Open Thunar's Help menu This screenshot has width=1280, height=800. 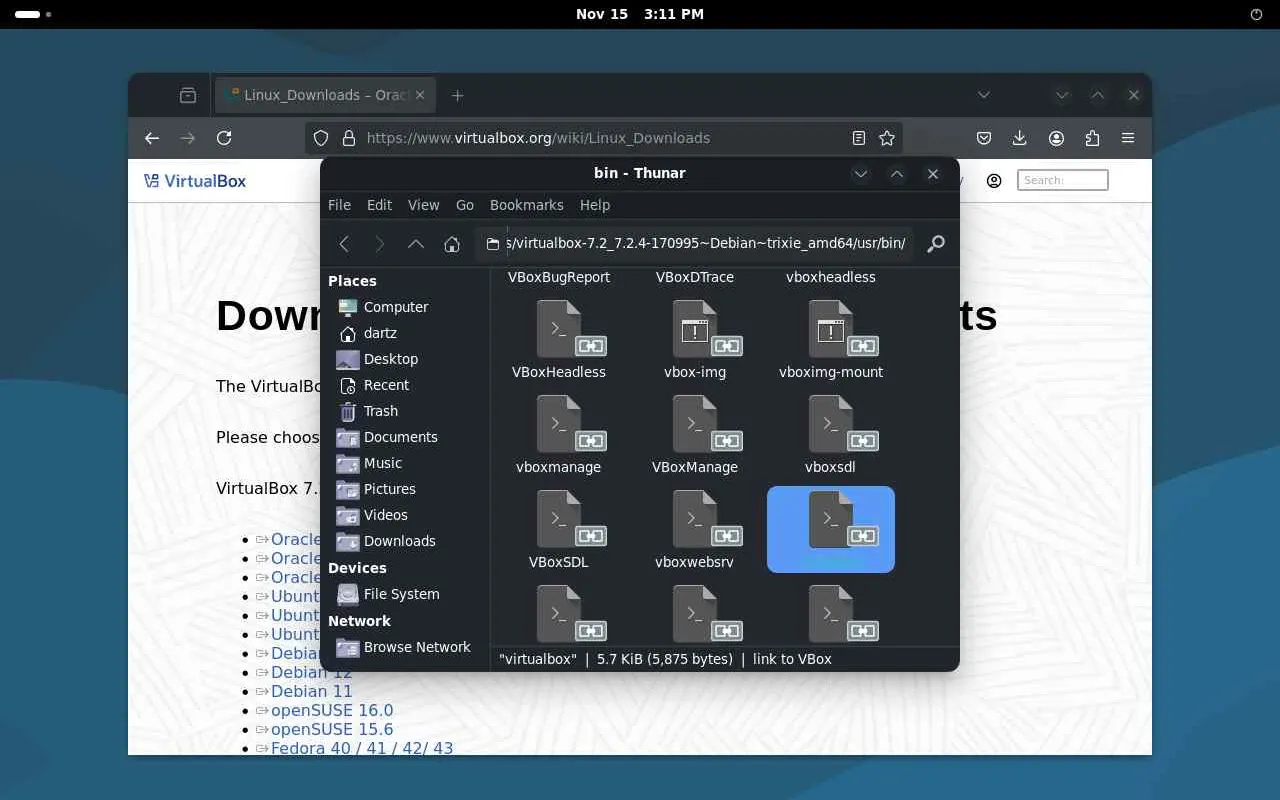595,205
